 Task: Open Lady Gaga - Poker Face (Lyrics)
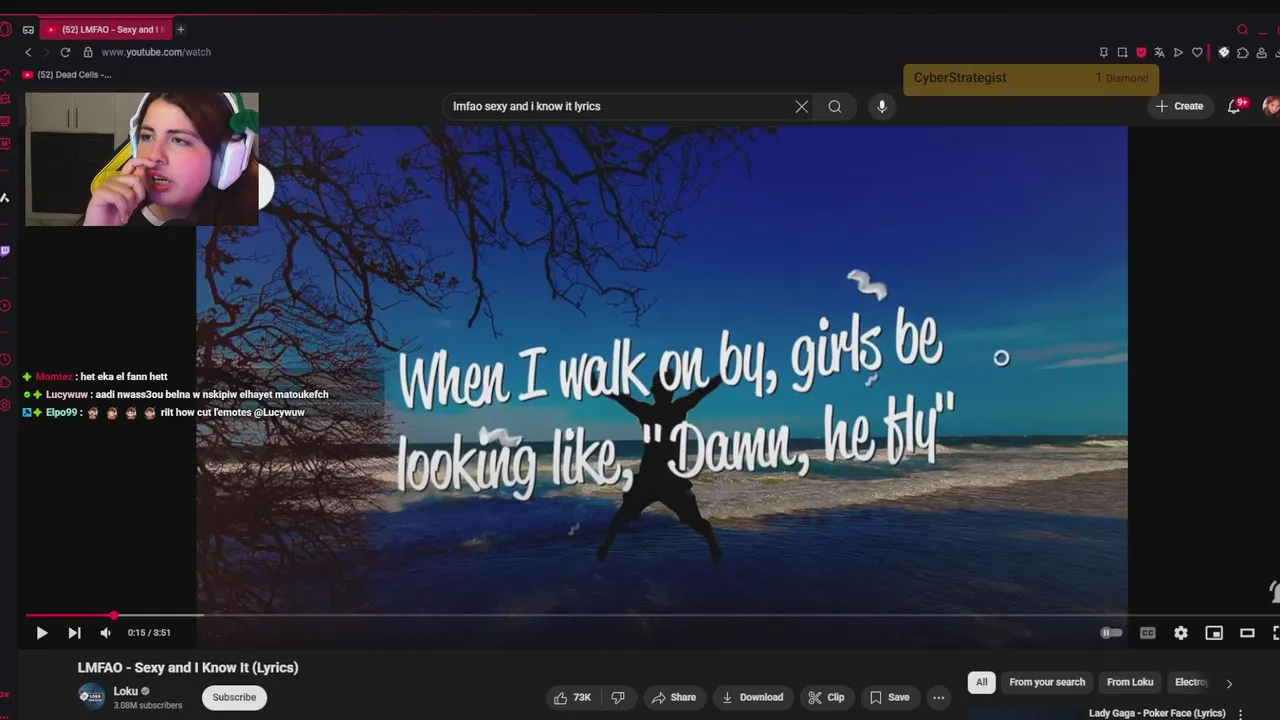pos(1157,713)
